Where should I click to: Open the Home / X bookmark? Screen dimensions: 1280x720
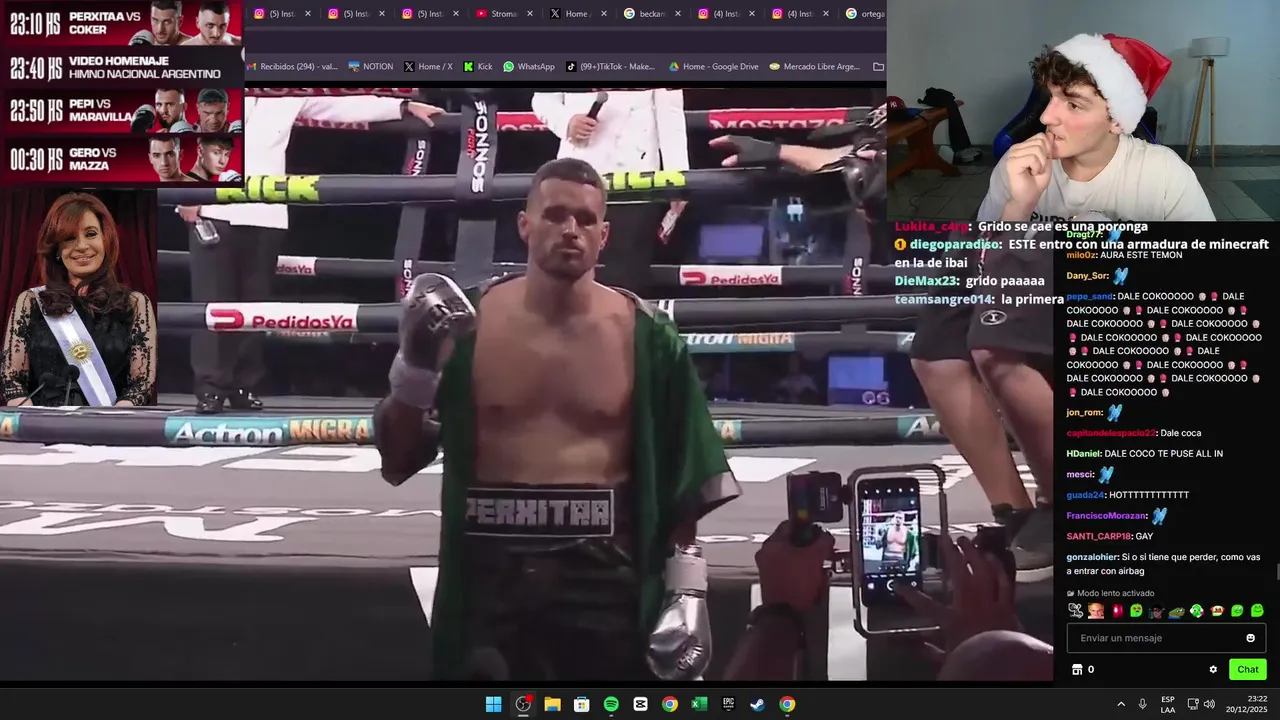[x=428, y=67]
